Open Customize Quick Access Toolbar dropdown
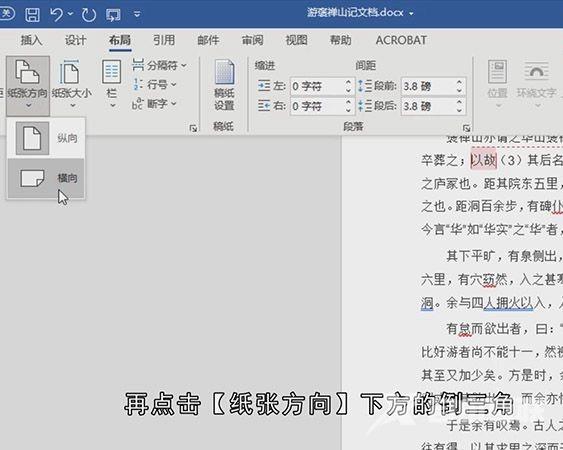The height and width of the screenshot is (450, 563). (137, 14)
